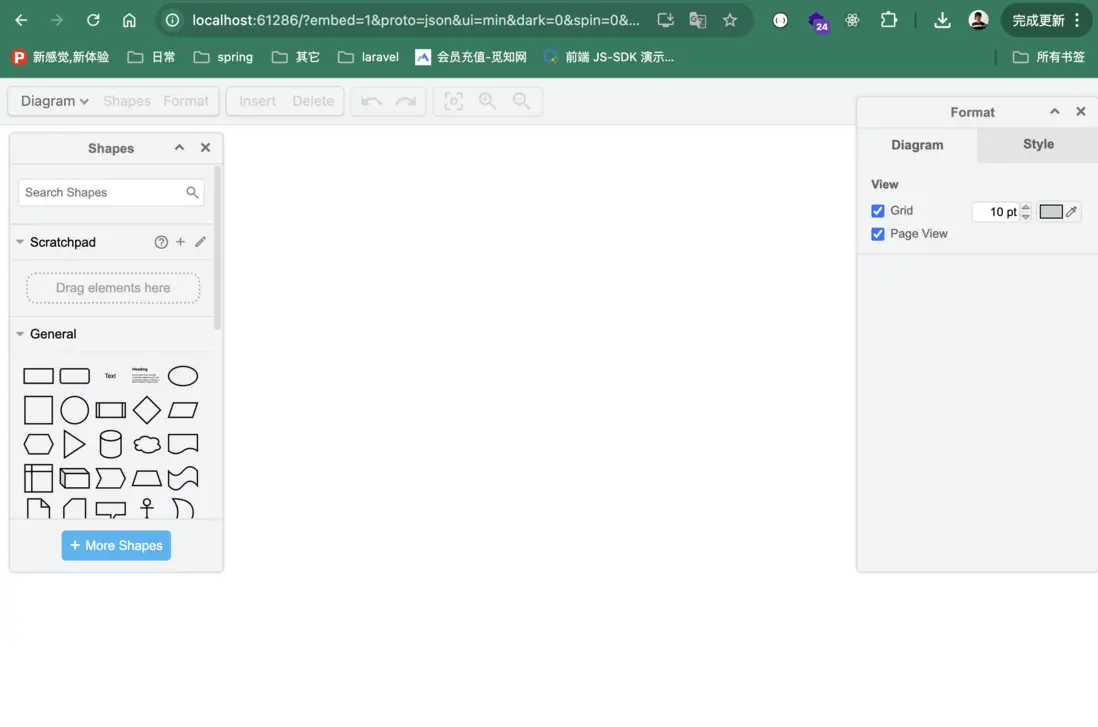The width and height of the screenshot is (1098, 727).
Task: Switch to the Style tab
Action: (x=1038, y=144)
